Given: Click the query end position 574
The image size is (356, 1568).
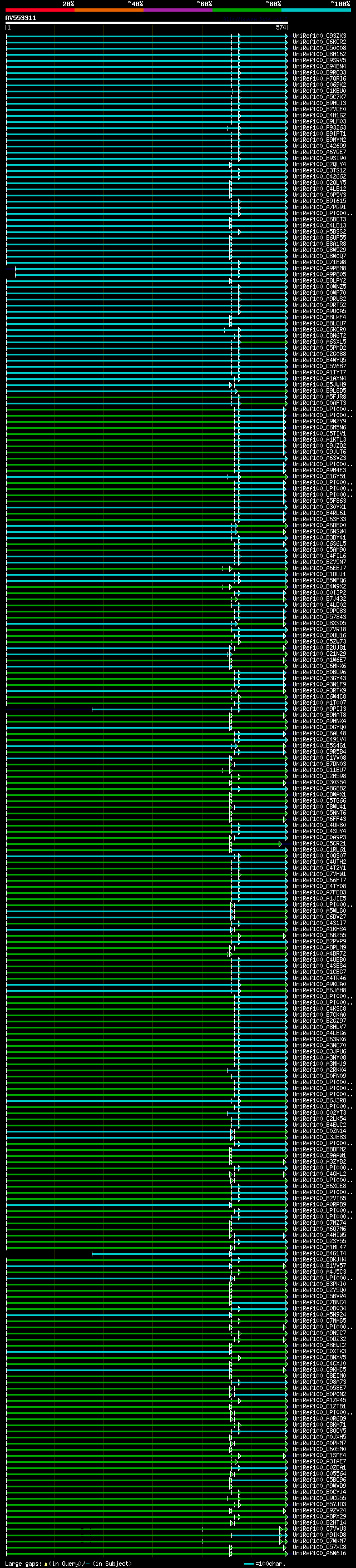Looking at the screenshot, I should 281,27.
